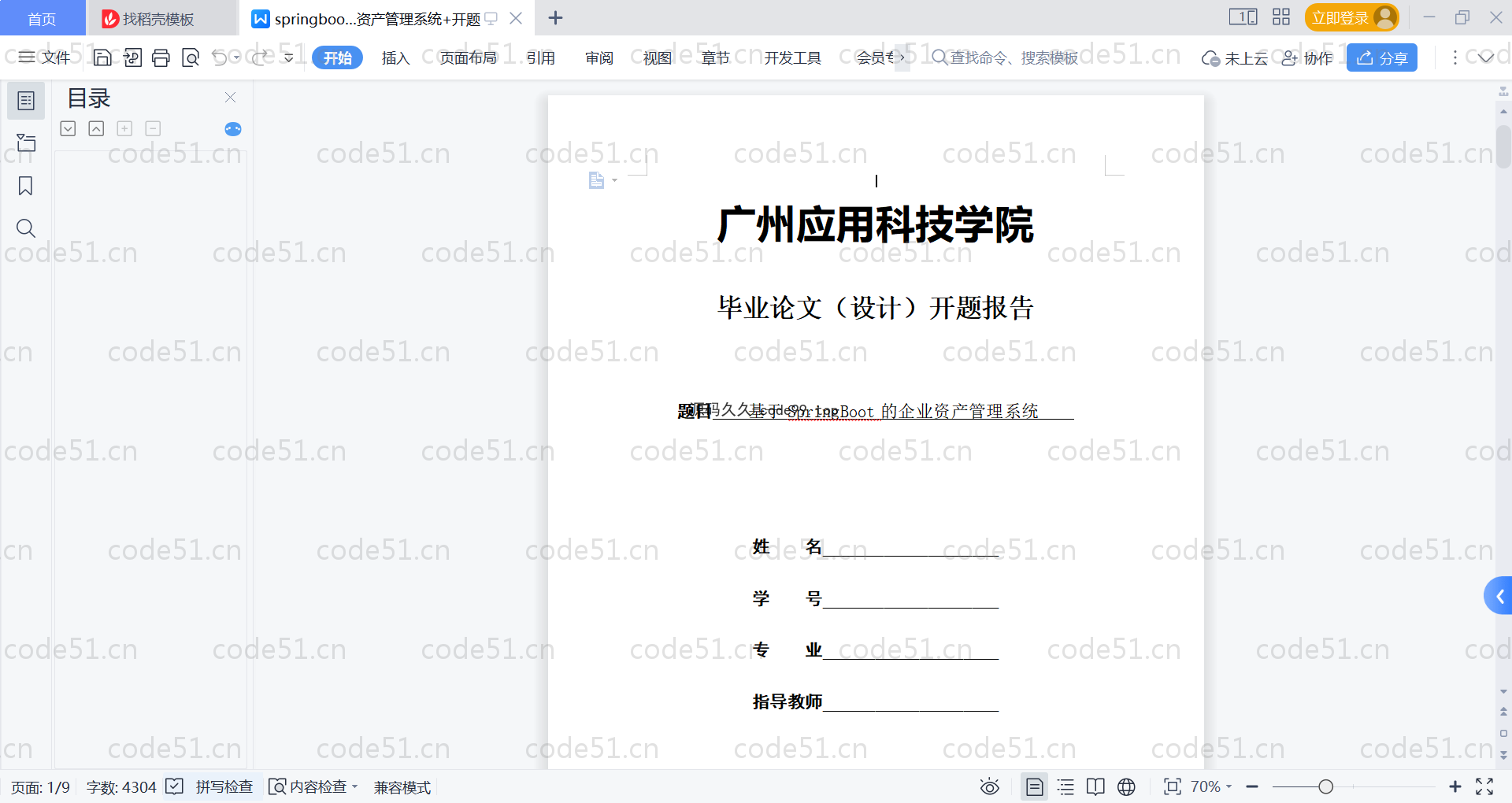The height and width of the screenshot is (803, 1512).
Task: Open a new tab with plus
Action: coord(555,18)
